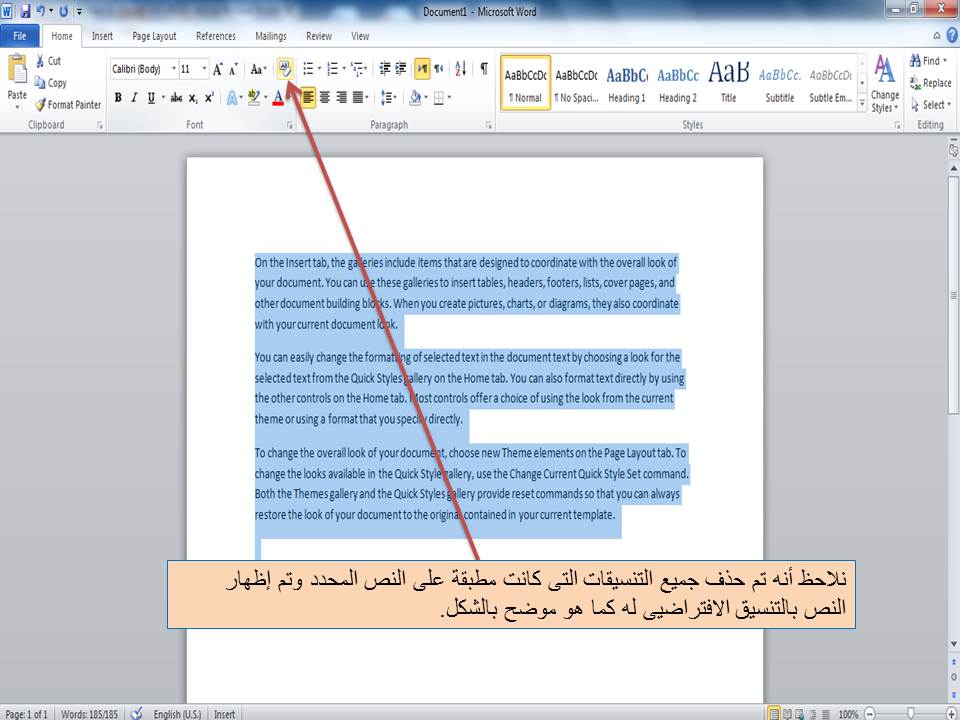Open Word Help question mark icon
The width and height of the screenshot is (960, 720).
tap(952, 36)
